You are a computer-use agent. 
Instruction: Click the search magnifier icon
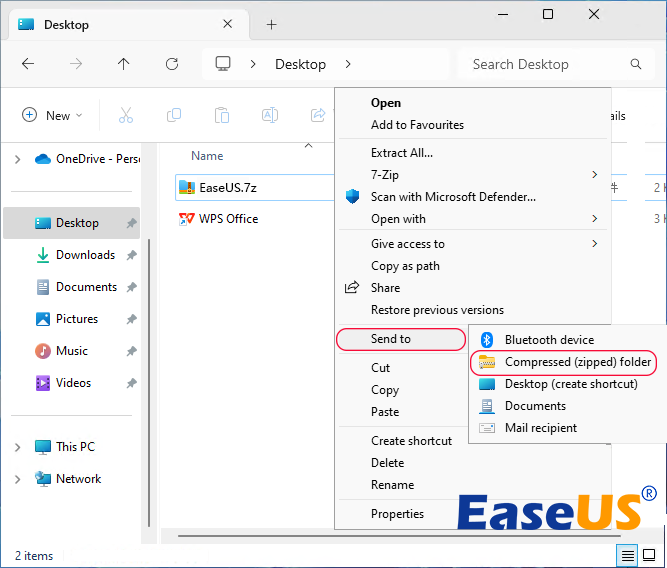[x=636, y=64]
